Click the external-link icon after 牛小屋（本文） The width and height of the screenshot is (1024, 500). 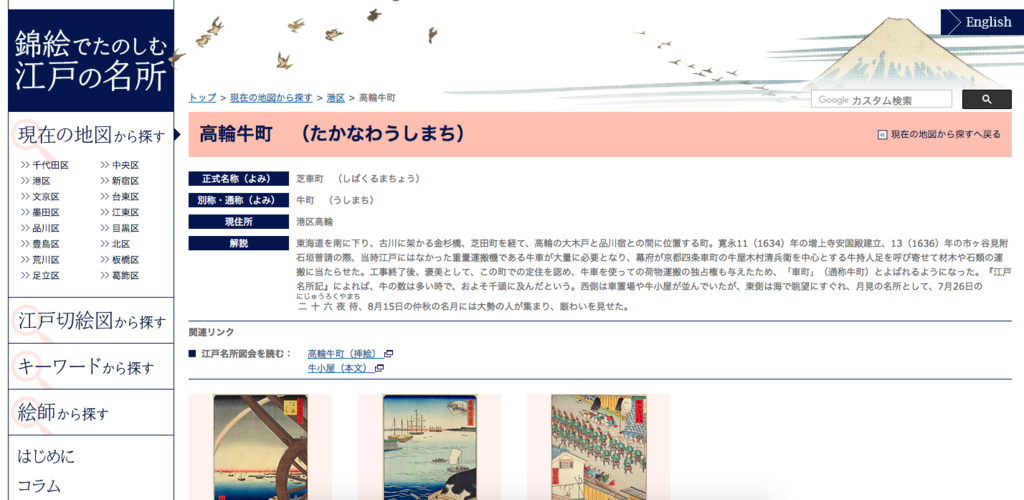tap(379, 368)
